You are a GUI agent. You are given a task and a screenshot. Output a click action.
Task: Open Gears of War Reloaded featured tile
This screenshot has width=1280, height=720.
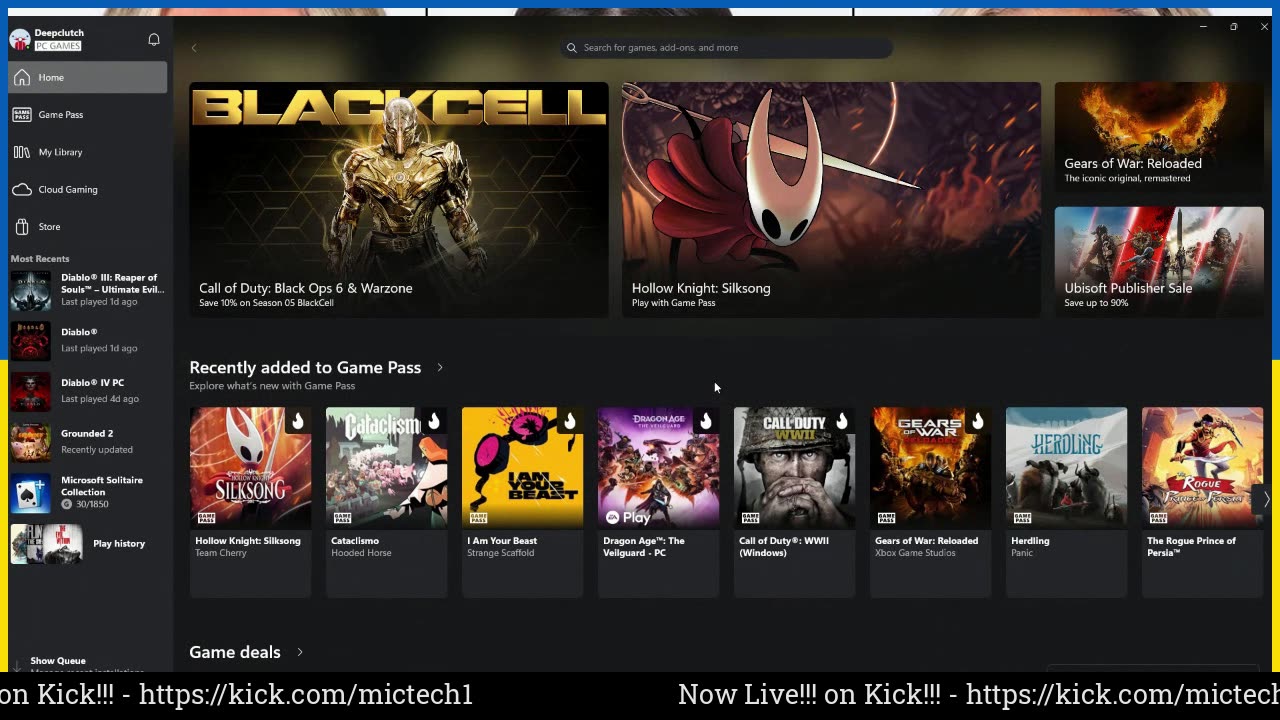[1159, 138]
